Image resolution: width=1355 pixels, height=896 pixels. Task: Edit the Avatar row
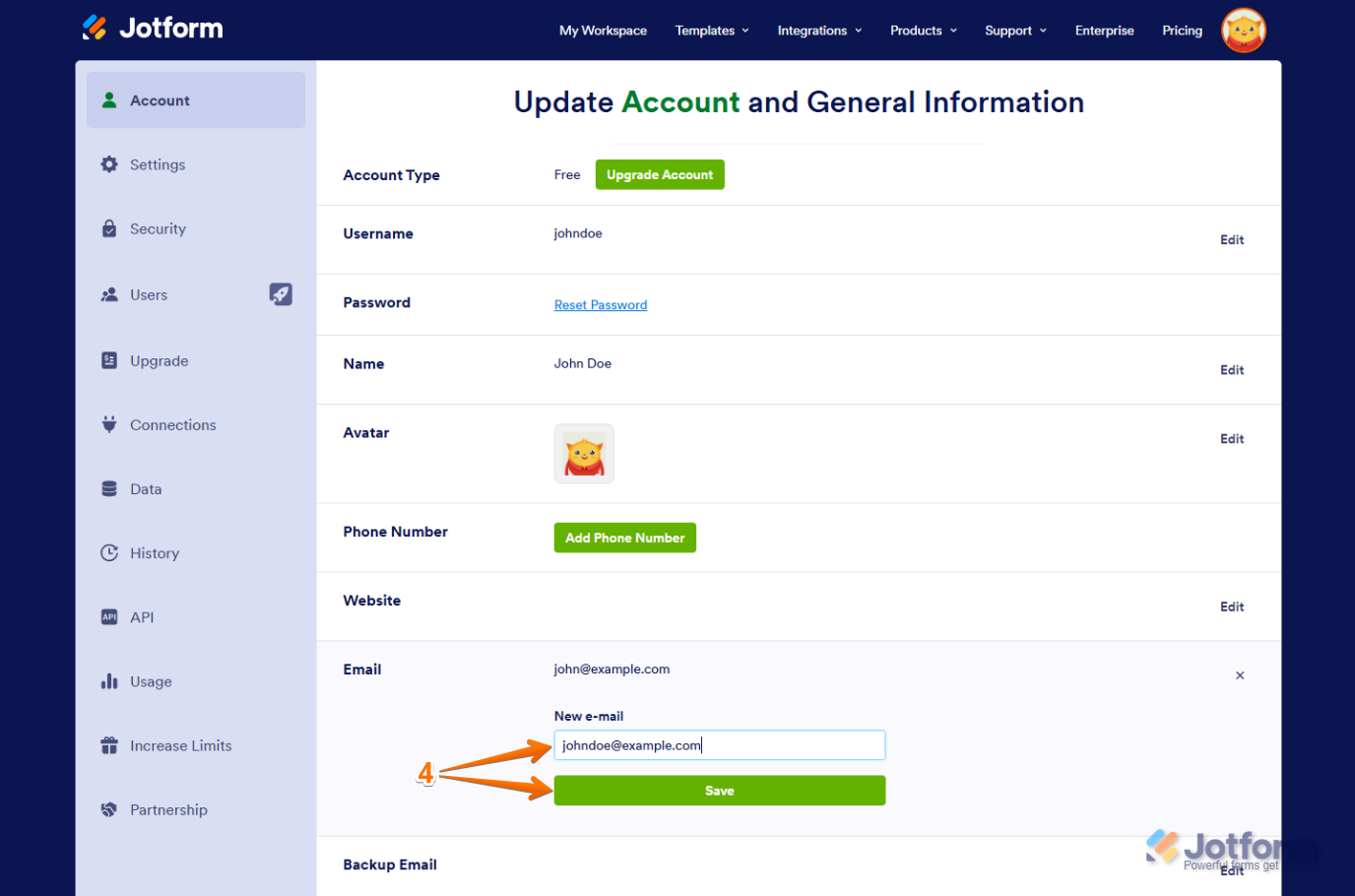1232,438
